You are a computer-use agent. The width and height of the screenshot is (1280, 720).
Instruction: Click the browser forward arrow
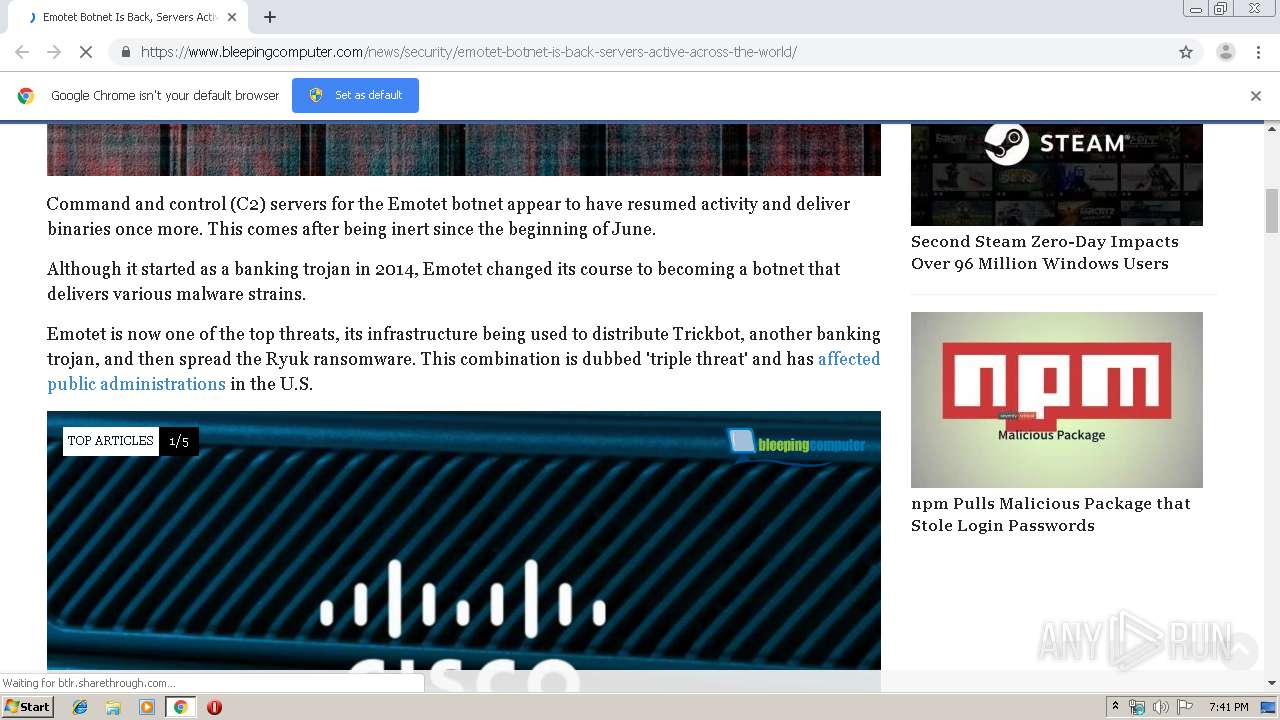point(54,52)
